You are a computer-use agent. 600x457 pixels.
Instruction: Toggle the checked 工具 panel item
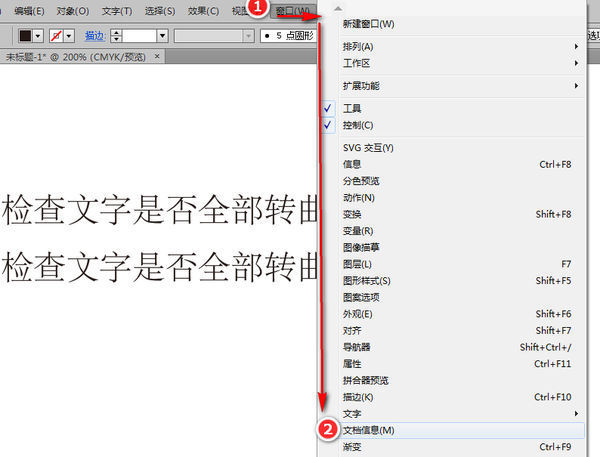coord(352,108)
